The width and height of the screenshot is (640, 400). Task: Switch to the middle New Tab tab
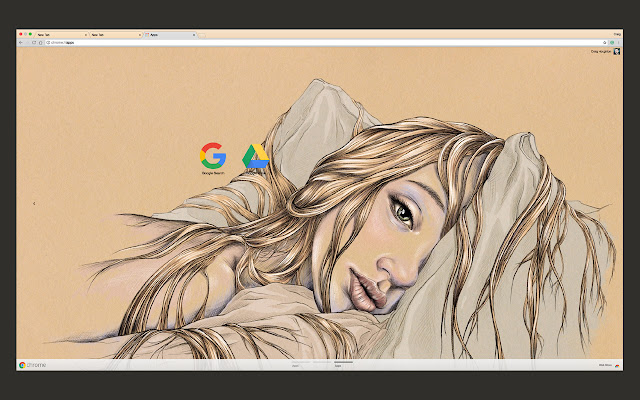coord(116,35)
